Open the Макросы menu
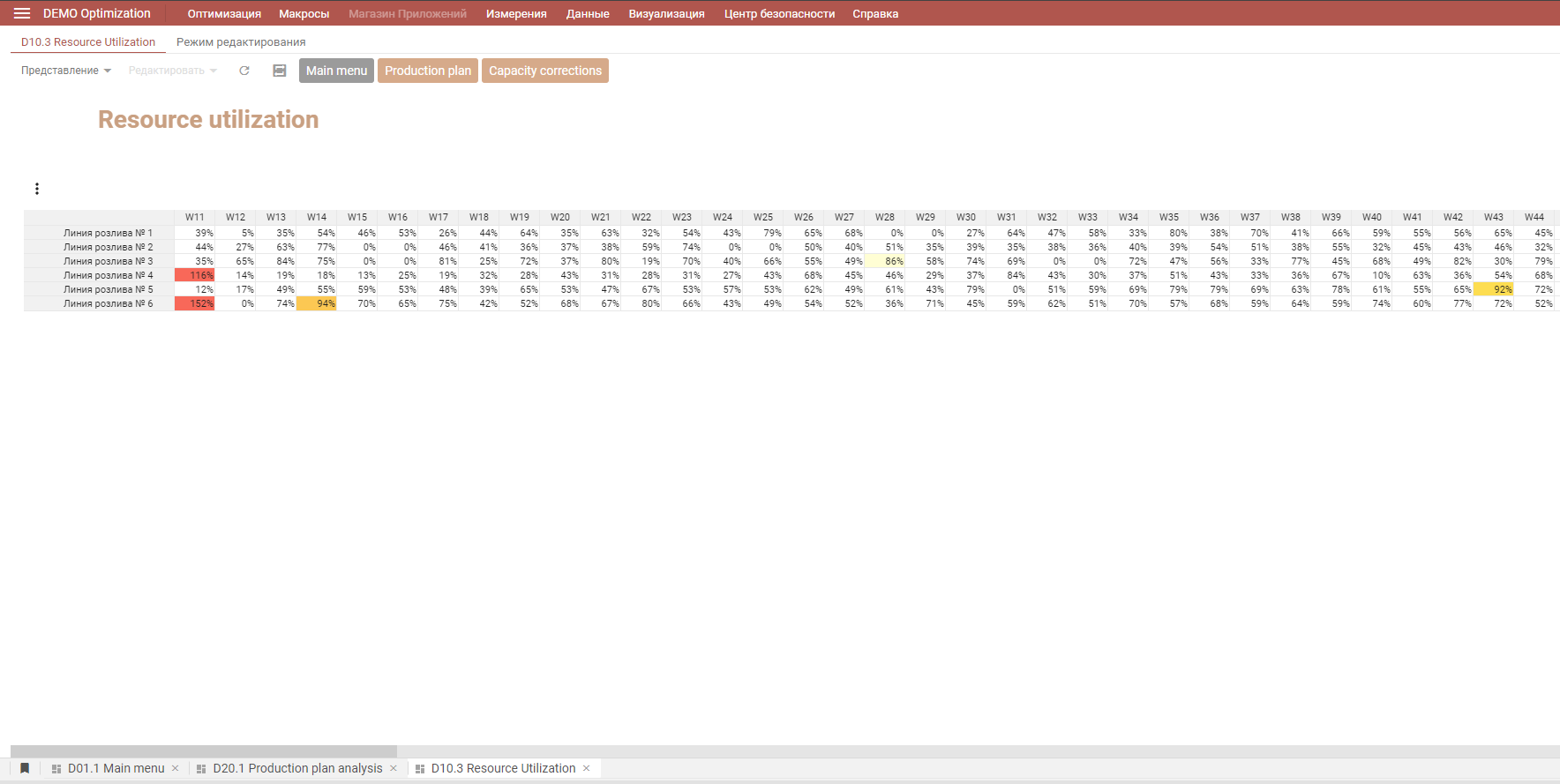The width and height of the screenshot is (1560, 784). tap(304, 14)
